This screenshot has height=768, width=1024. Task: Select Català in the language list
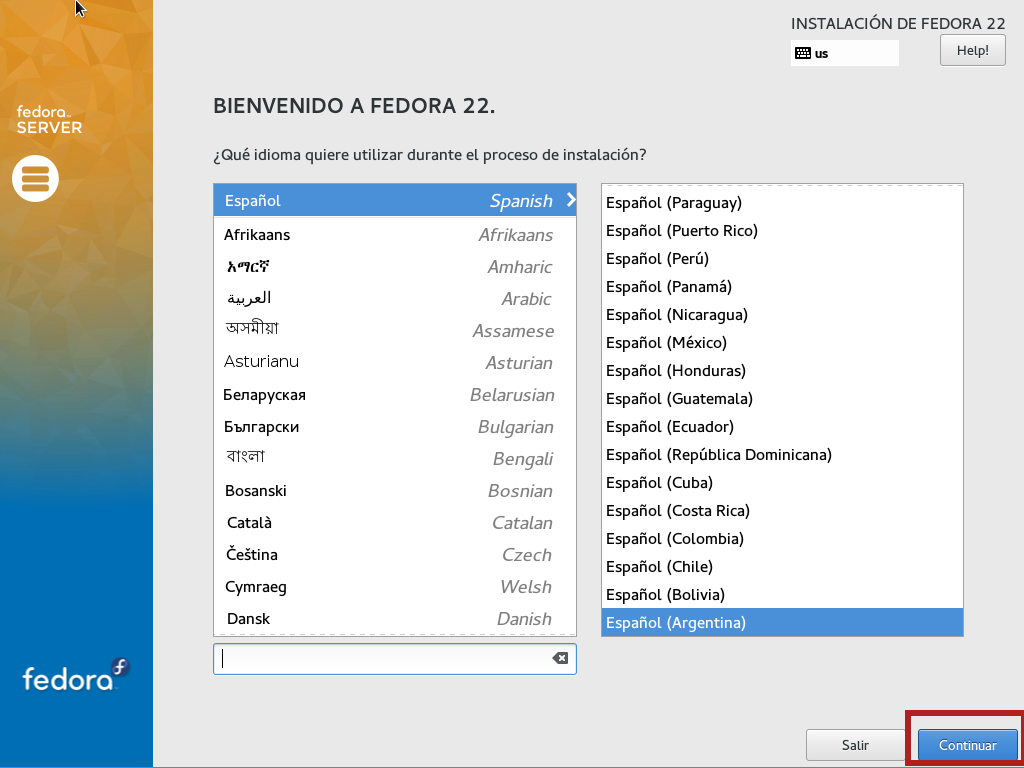[x=394, y=522]
